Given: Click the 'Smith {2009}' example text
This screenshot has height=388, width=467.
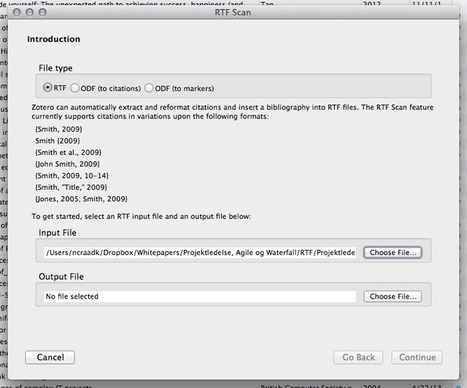Looking at the screenshot, I should point(58,141).
